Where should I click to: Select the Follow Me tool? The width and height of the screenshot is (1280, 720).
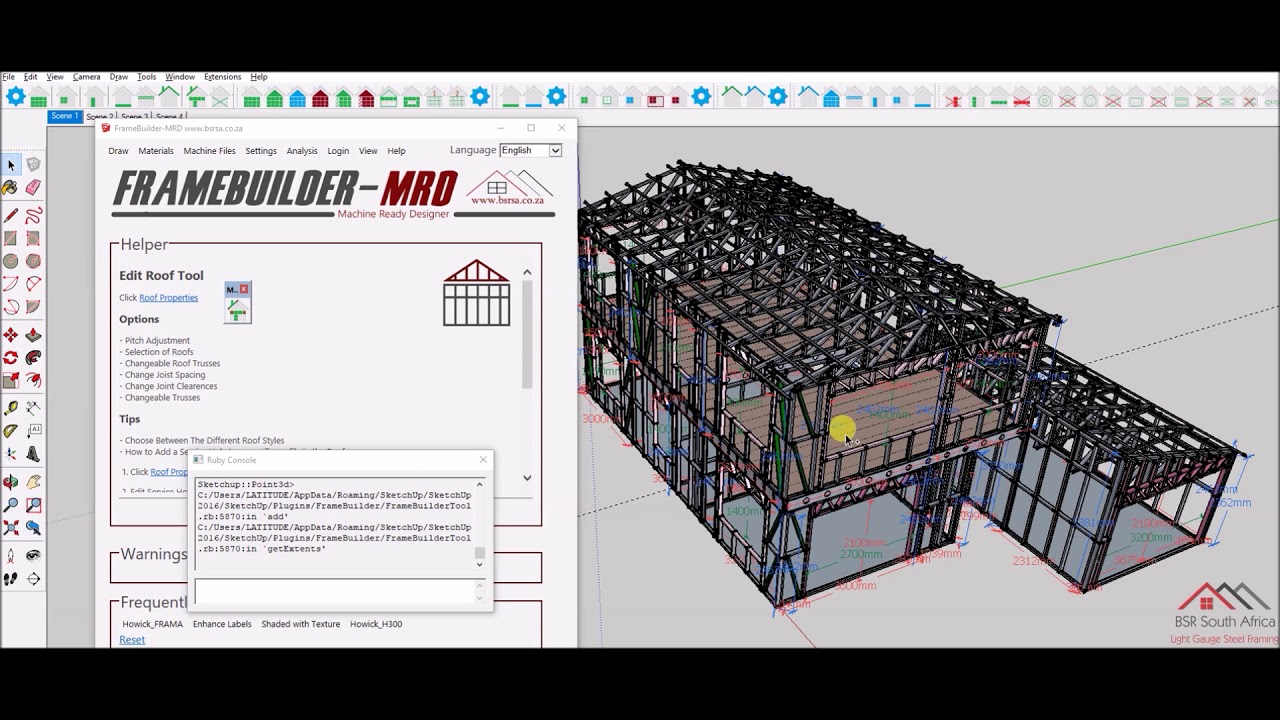click(x=33, y=358)
